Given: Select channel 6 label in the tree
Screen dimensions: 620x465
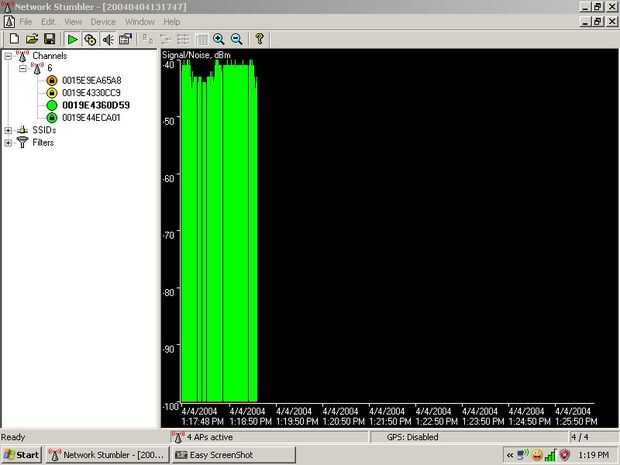Looking at the screenshot, I should tap(50, 68).
